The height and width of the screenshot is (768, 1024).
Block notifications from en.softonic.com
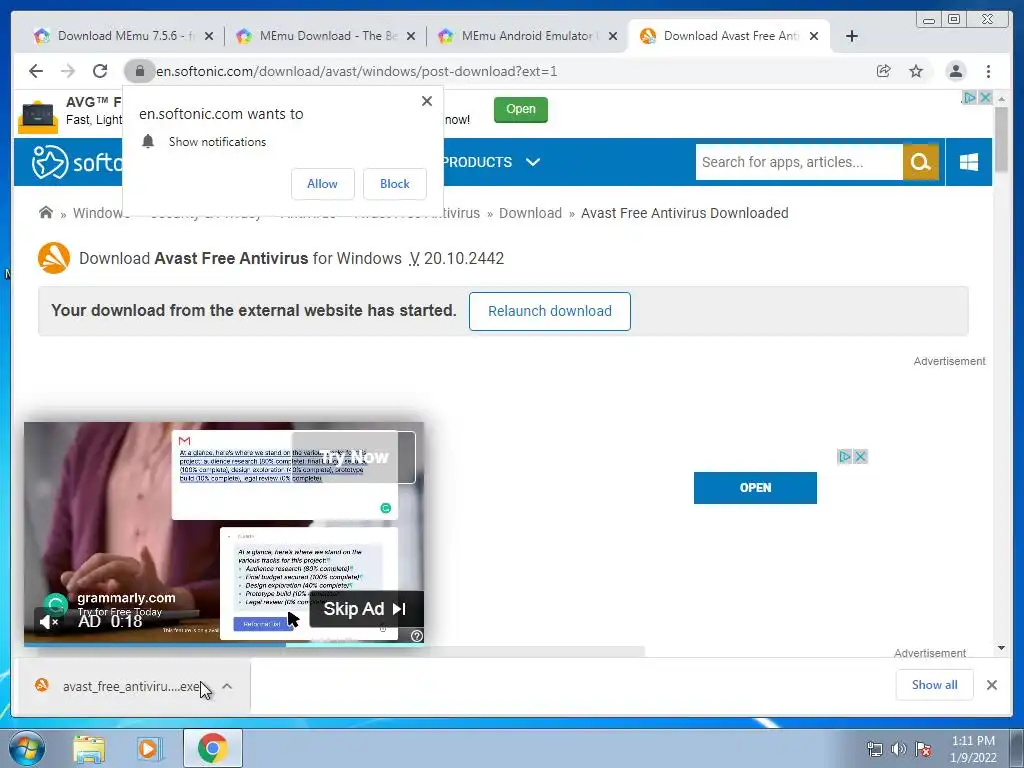pyautogui.click(x=394, y=184)
